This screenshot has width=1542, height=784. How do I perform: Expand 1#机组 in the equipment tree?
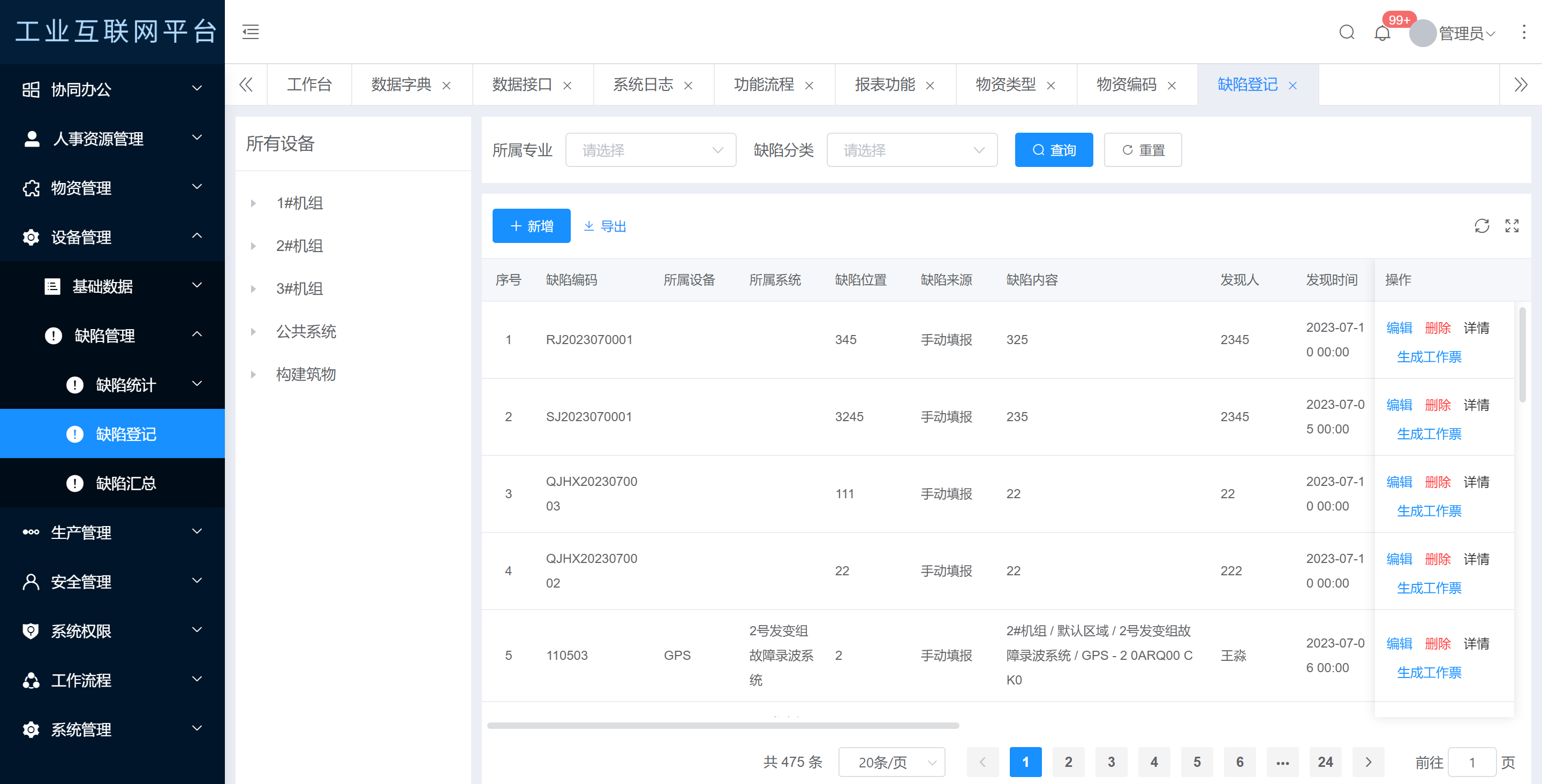pos(253,203)
